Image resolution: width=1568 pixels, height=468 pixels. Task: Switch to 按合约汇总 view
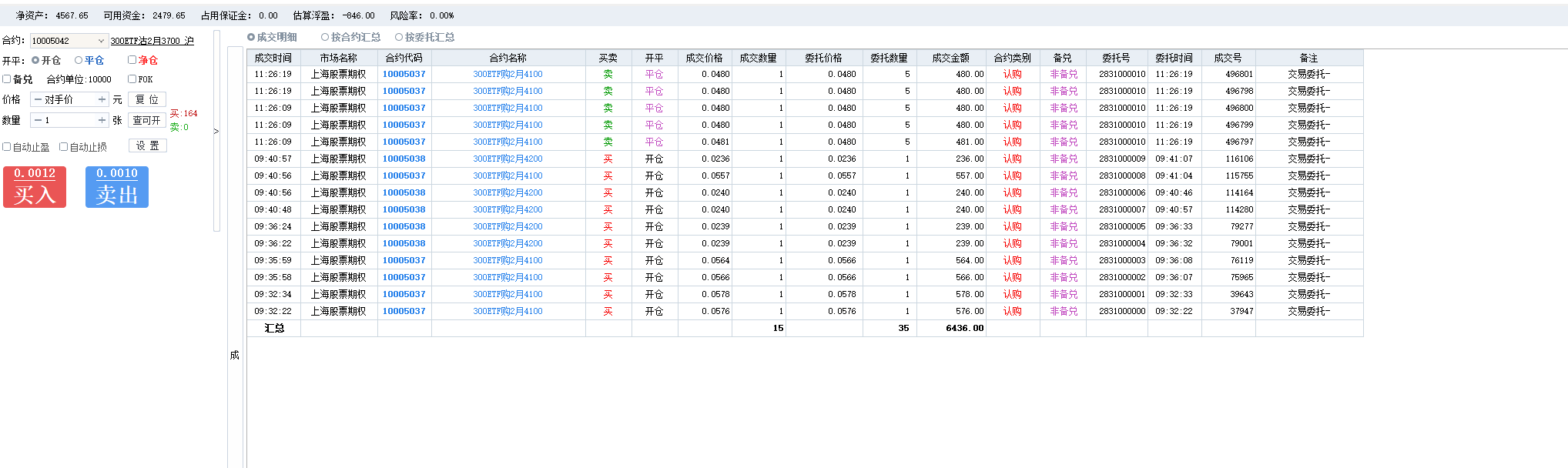[325, 37]
